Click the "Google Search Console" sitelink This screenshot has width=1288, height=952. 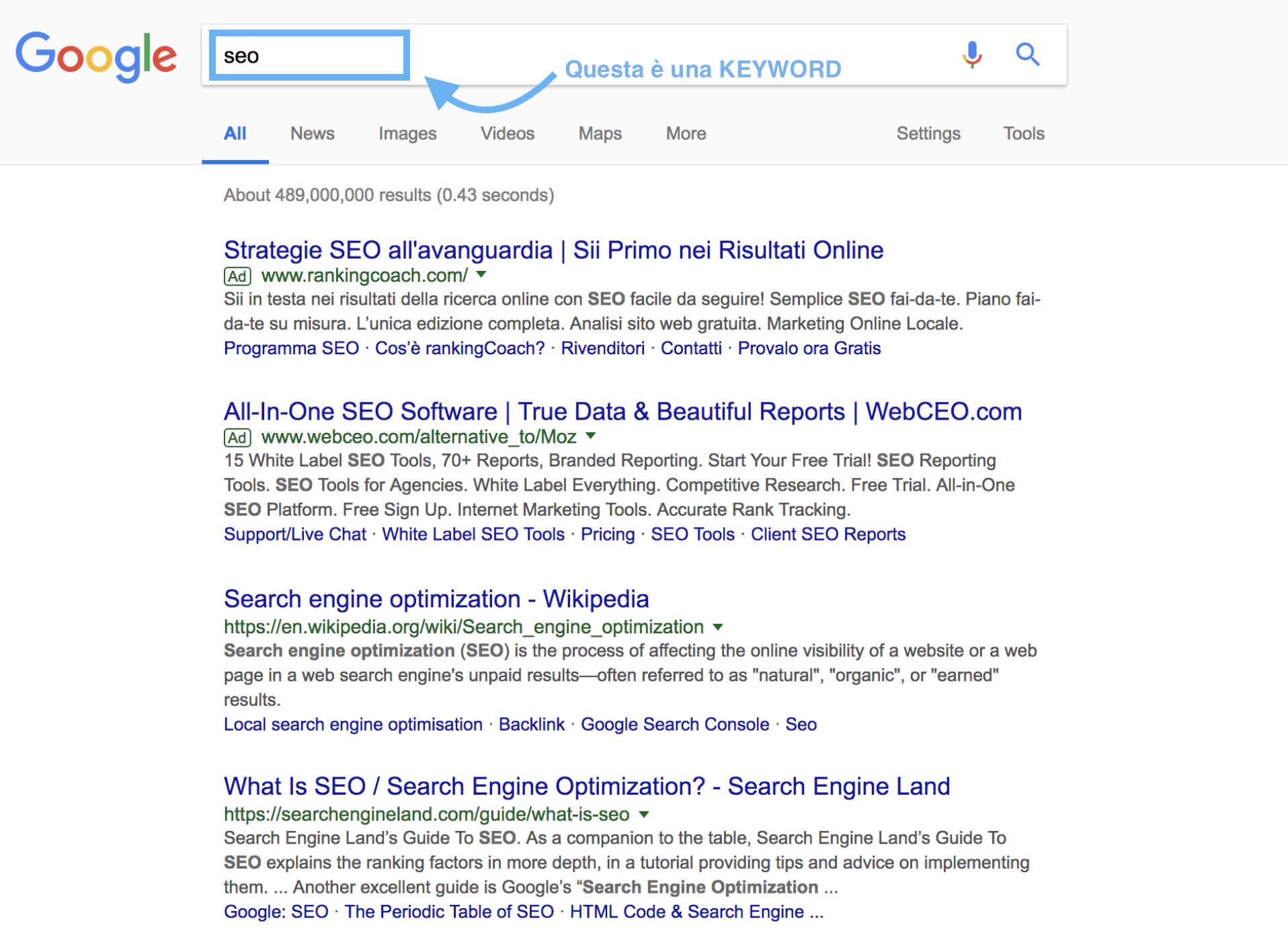(x=675, y=724)
